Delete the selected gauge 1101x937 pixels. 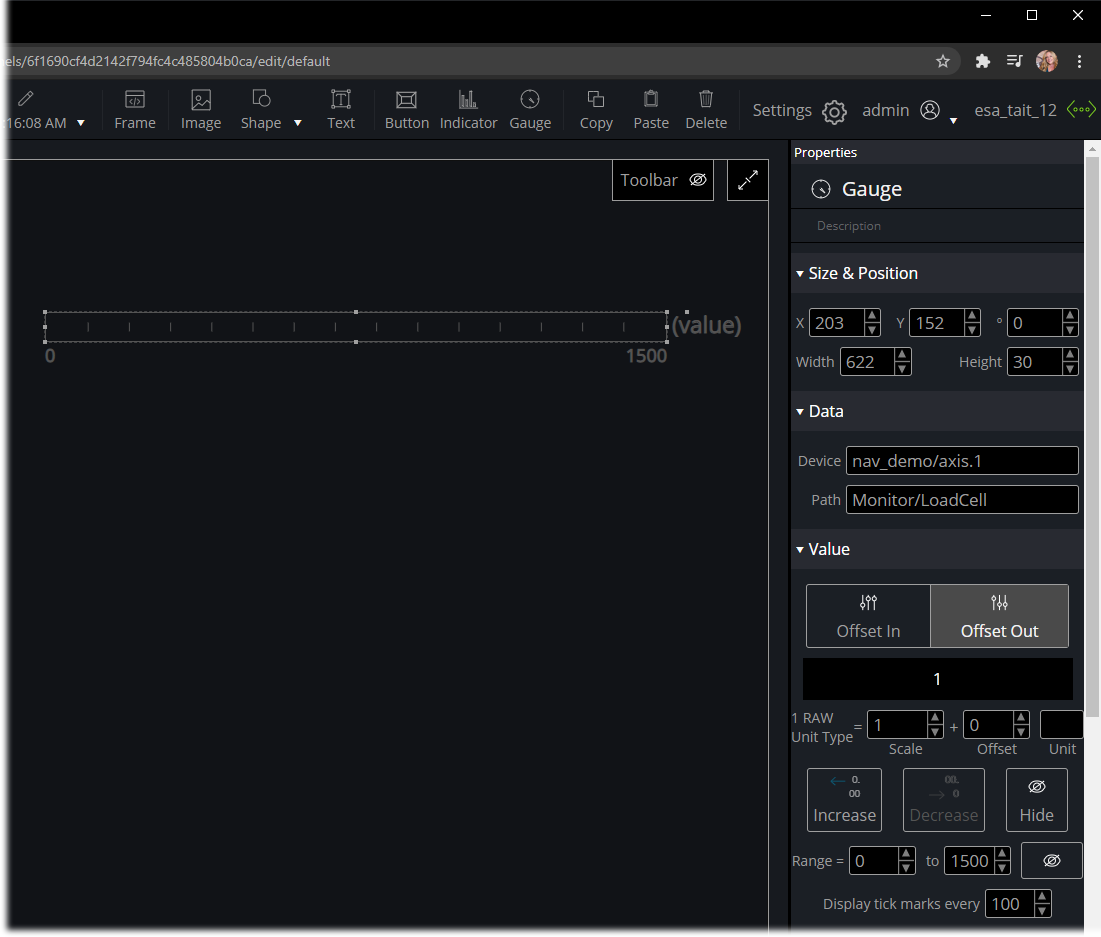coord(706,110)
